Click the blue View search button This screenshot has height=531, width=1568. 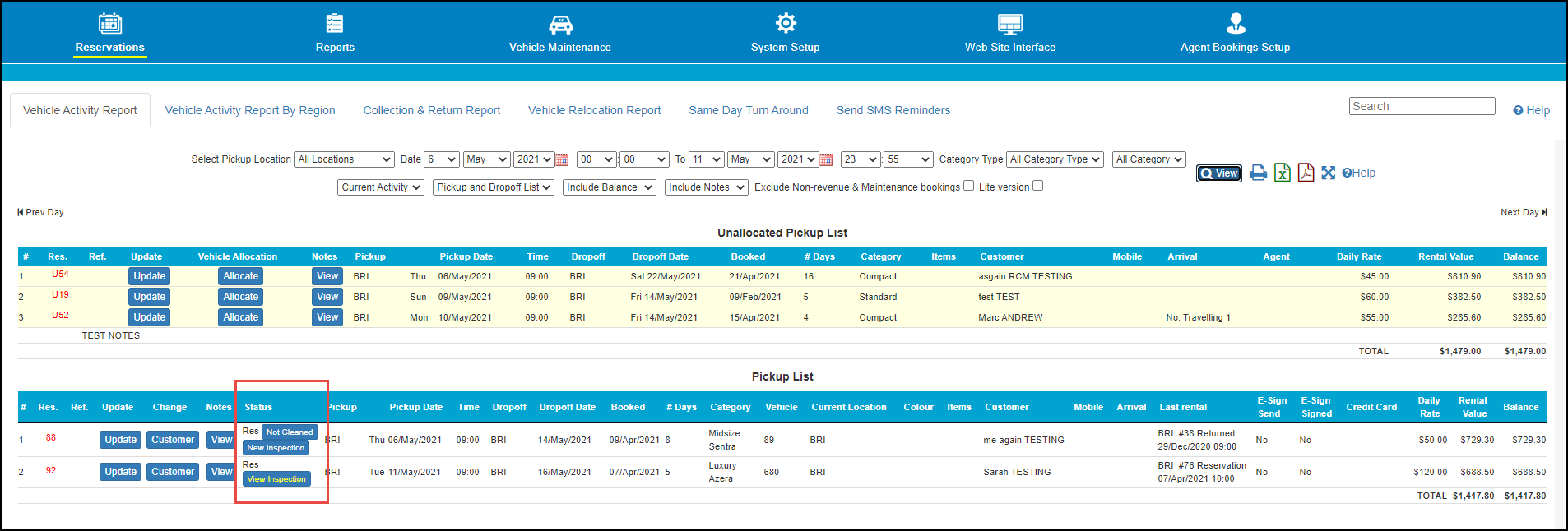[1219, 173]
